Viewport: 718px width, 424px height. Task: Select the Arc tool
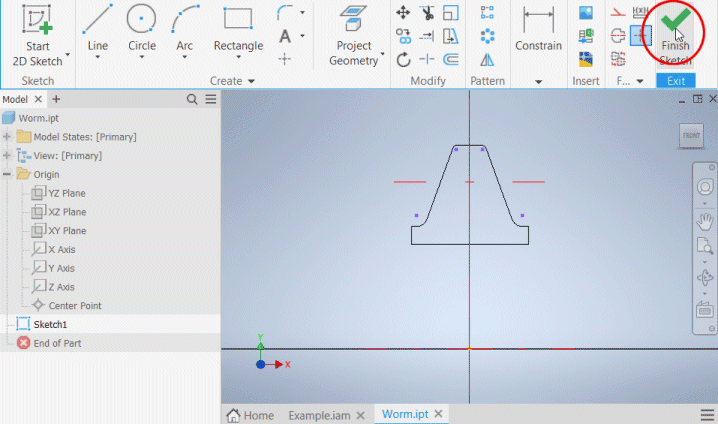point(185,19)
